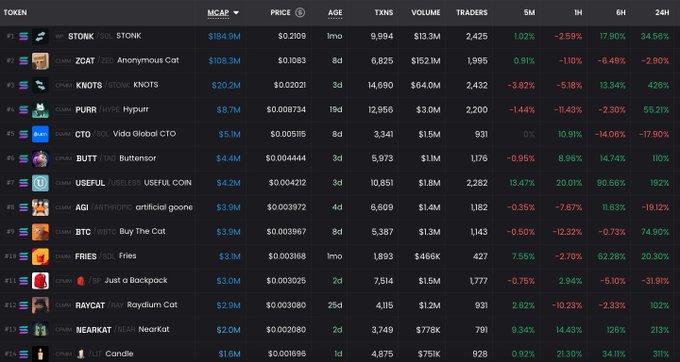Click the Solana chain icon in ZCAT row

click(23, 61)
